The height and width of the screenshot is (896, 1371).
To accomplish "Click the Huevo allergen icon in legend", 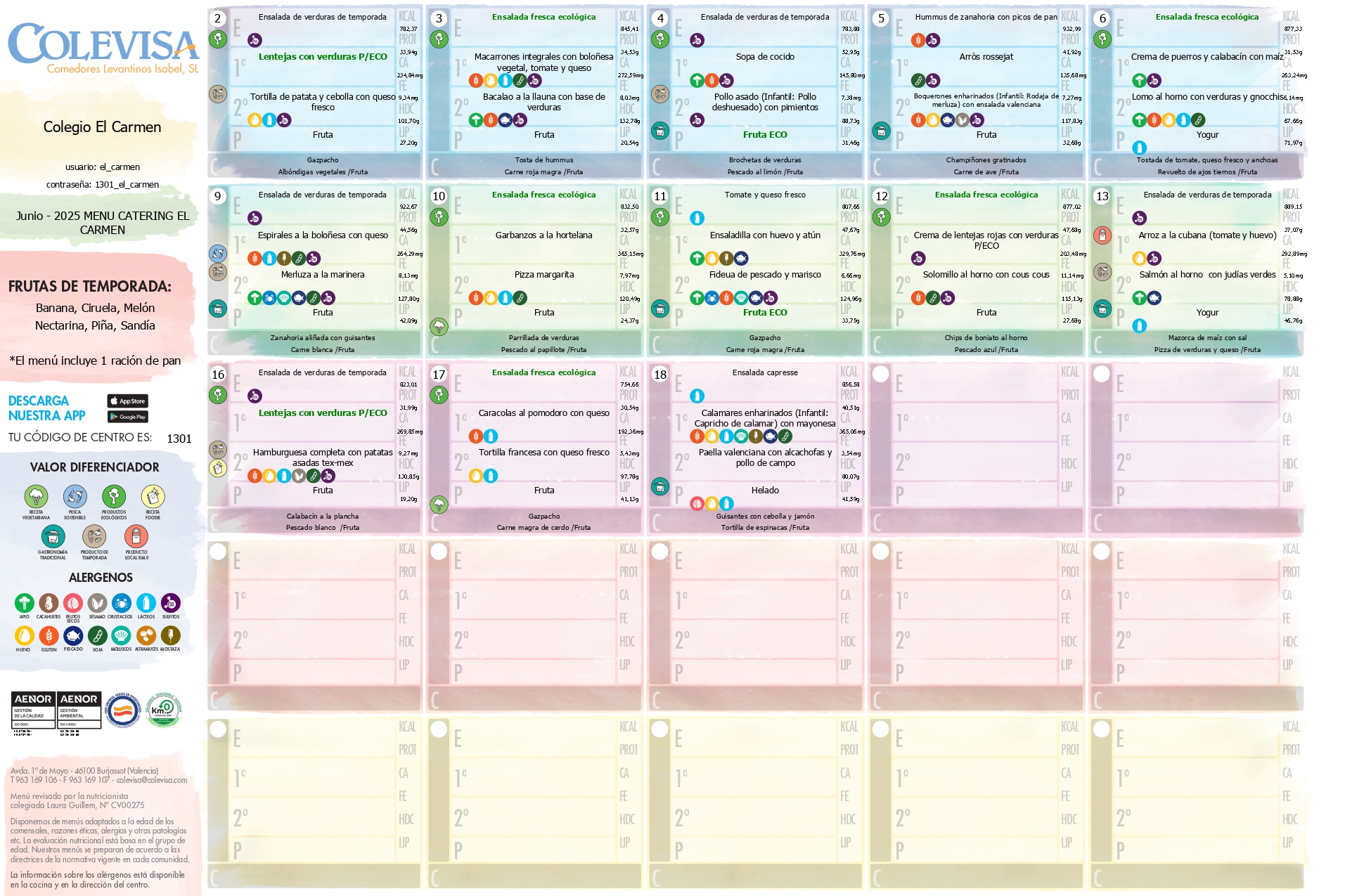I will [x=25, y=635].
